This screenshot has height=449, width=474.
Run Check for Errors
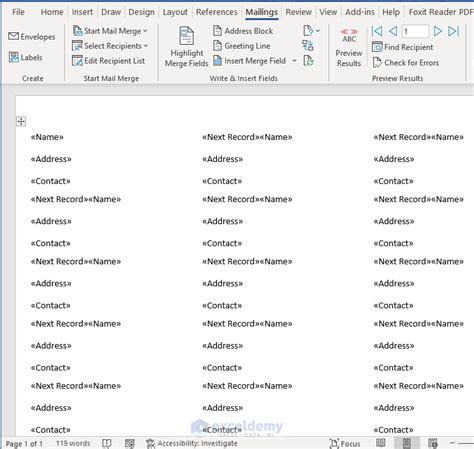pos(405,62)
